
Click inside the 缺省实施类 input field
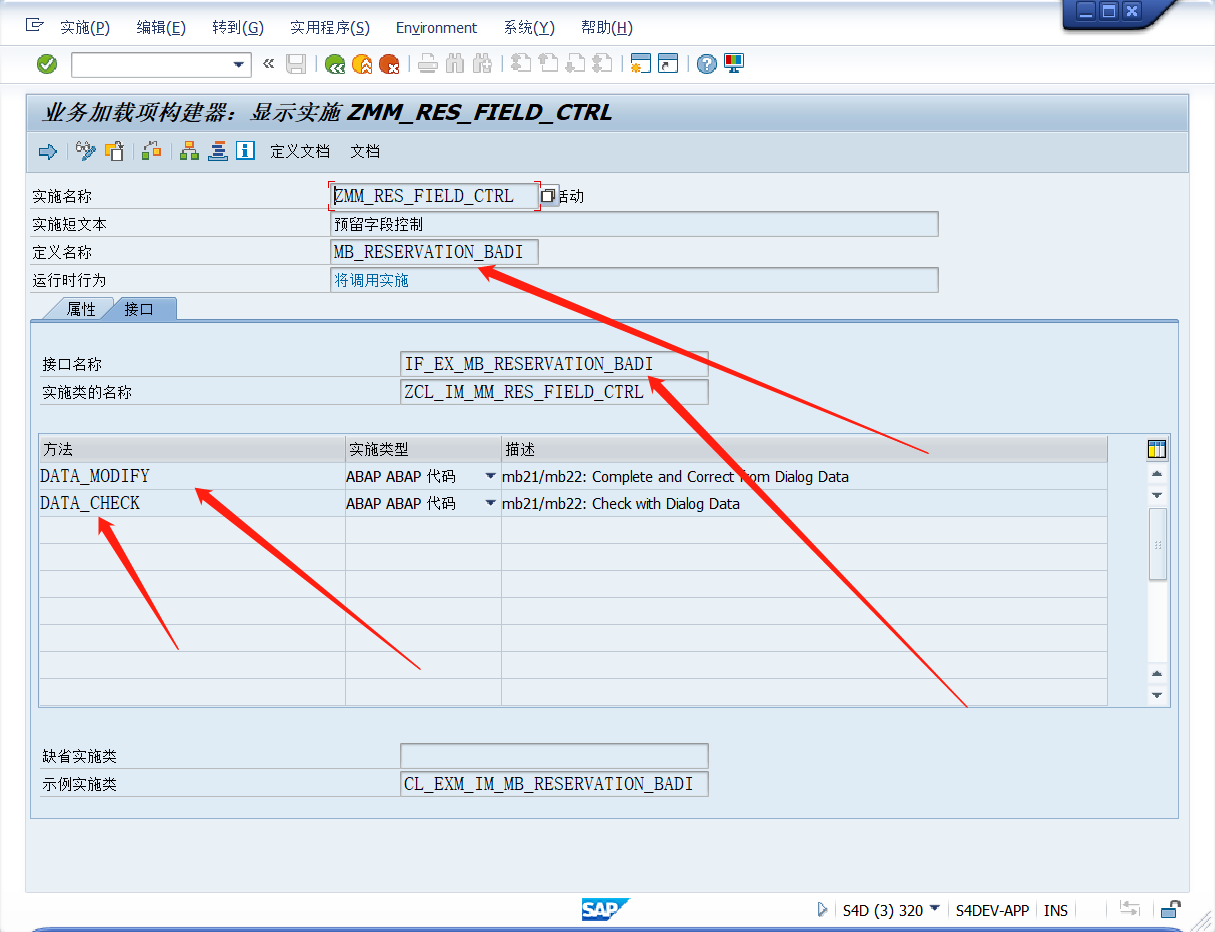[554, 756]
